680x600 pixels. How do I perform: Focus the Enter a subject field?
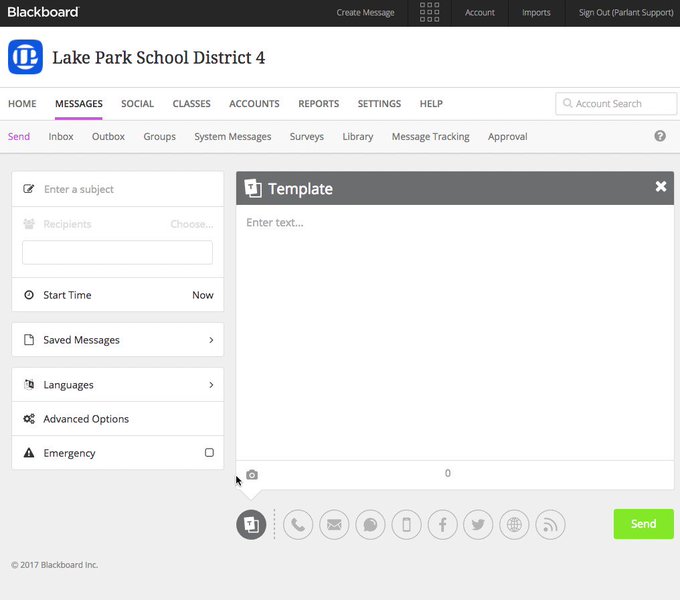click(118, 189)
